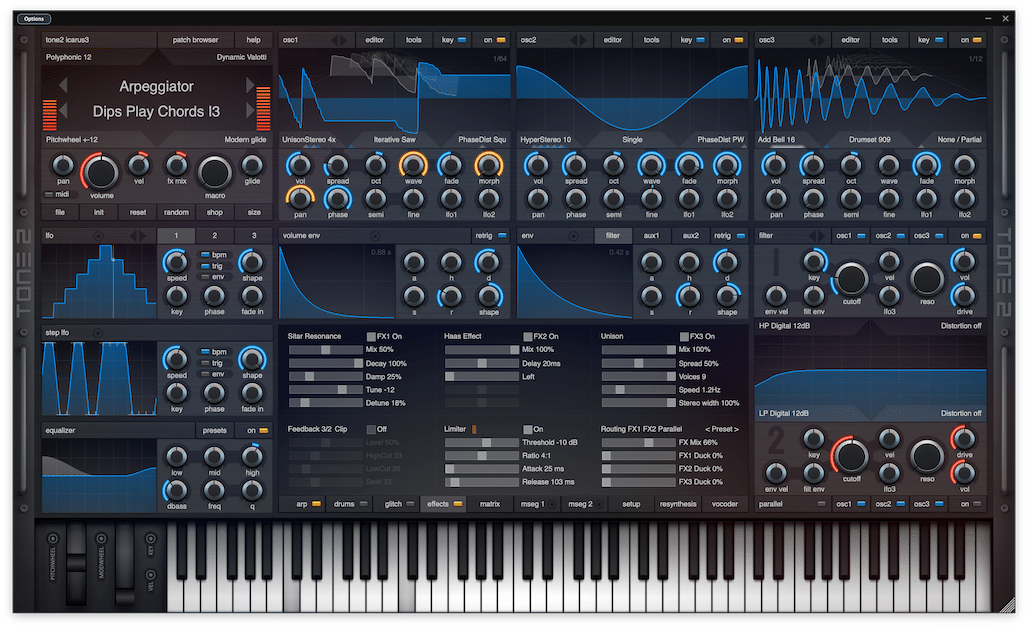Viewport: 1028px width, 628px height.
Task: Open HP Digital 12dB filter type
Action: click(783, 326)
